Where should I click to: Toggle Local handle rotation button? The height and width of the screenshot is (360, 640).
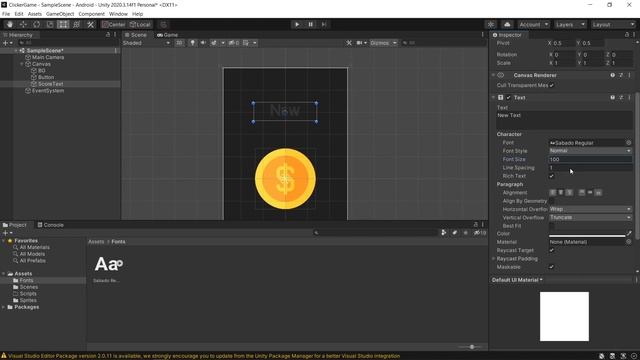tap(140, 24)
